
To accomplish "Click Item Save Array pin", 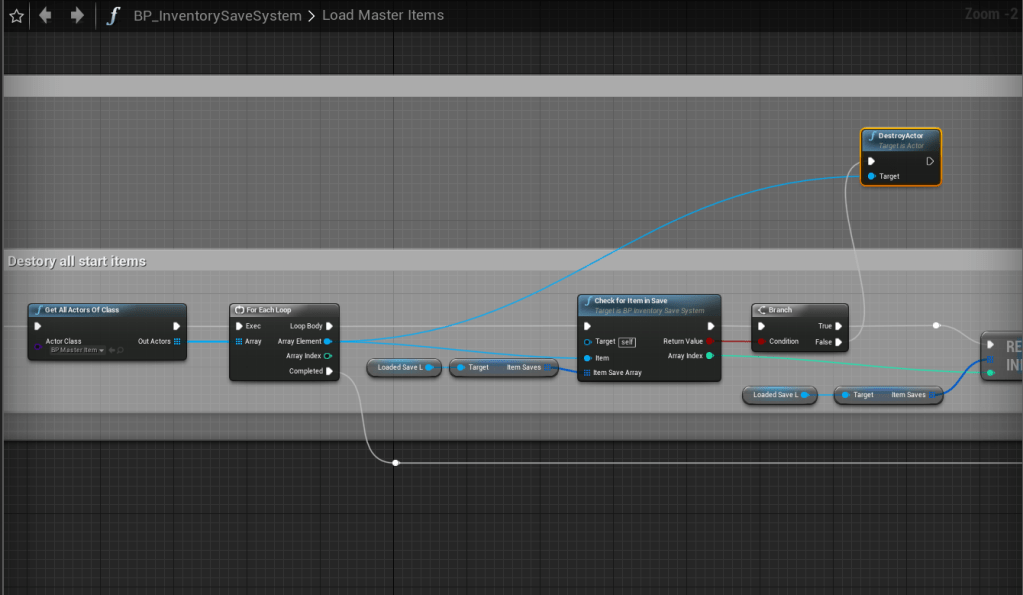I will pyautogui.click(x=587, y=373).
